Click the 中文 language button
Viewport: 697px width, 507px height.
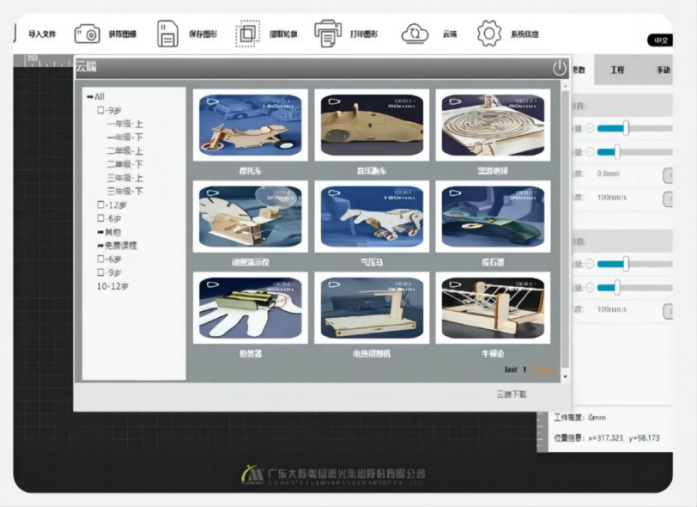point(660,40)
